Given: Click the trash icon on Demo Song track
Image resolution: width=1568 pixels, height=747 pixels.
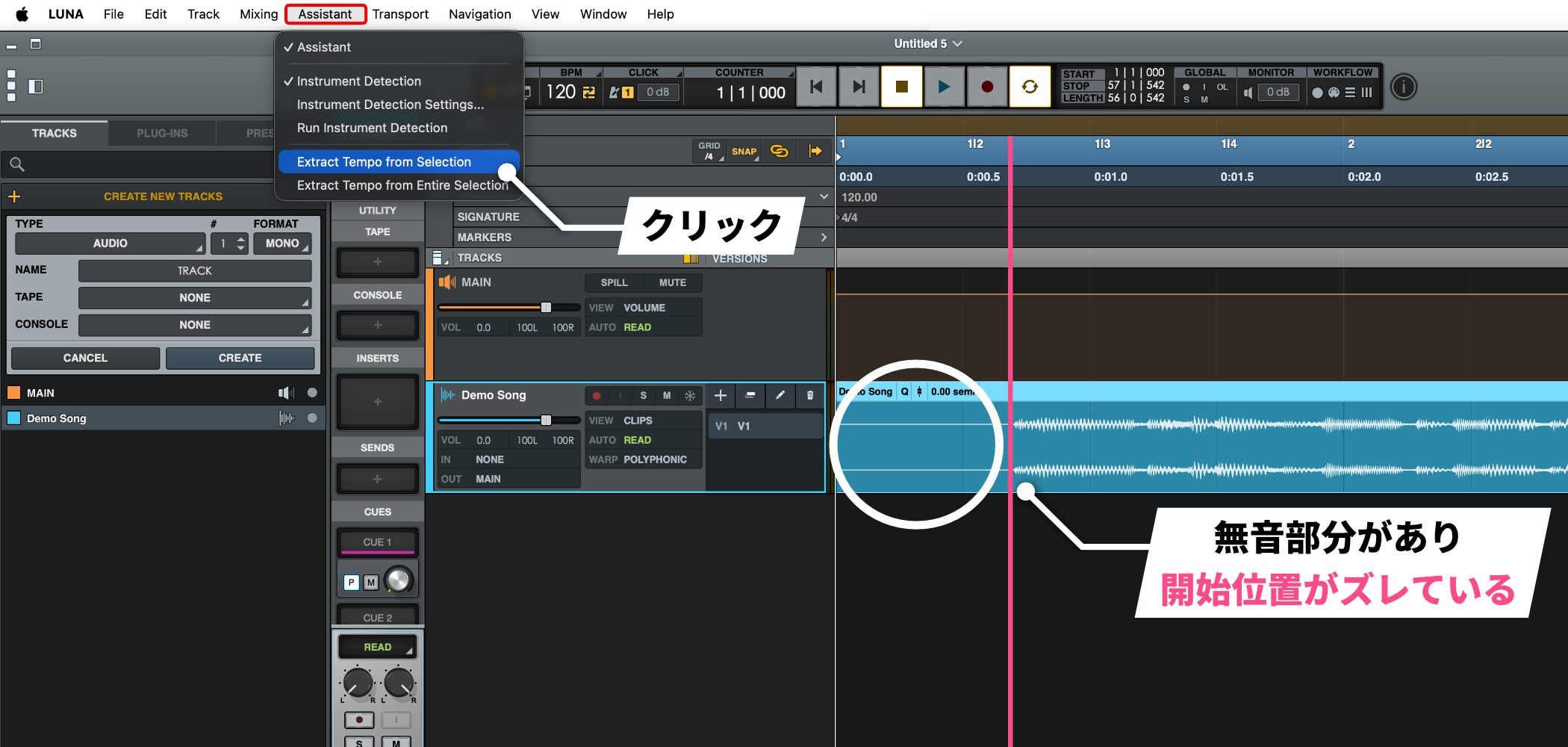Looking at the screenshot, I should point(810,395).
